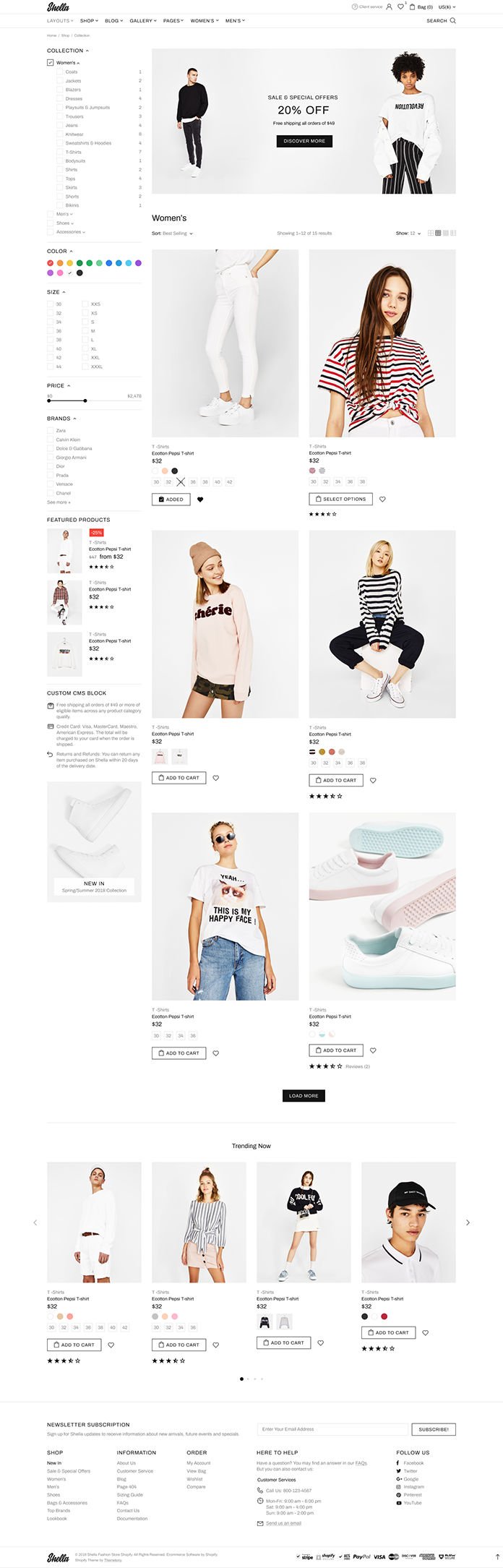Open the GALLERY menu in navigation
503x1568 pixels.
(x=142, y=21)
